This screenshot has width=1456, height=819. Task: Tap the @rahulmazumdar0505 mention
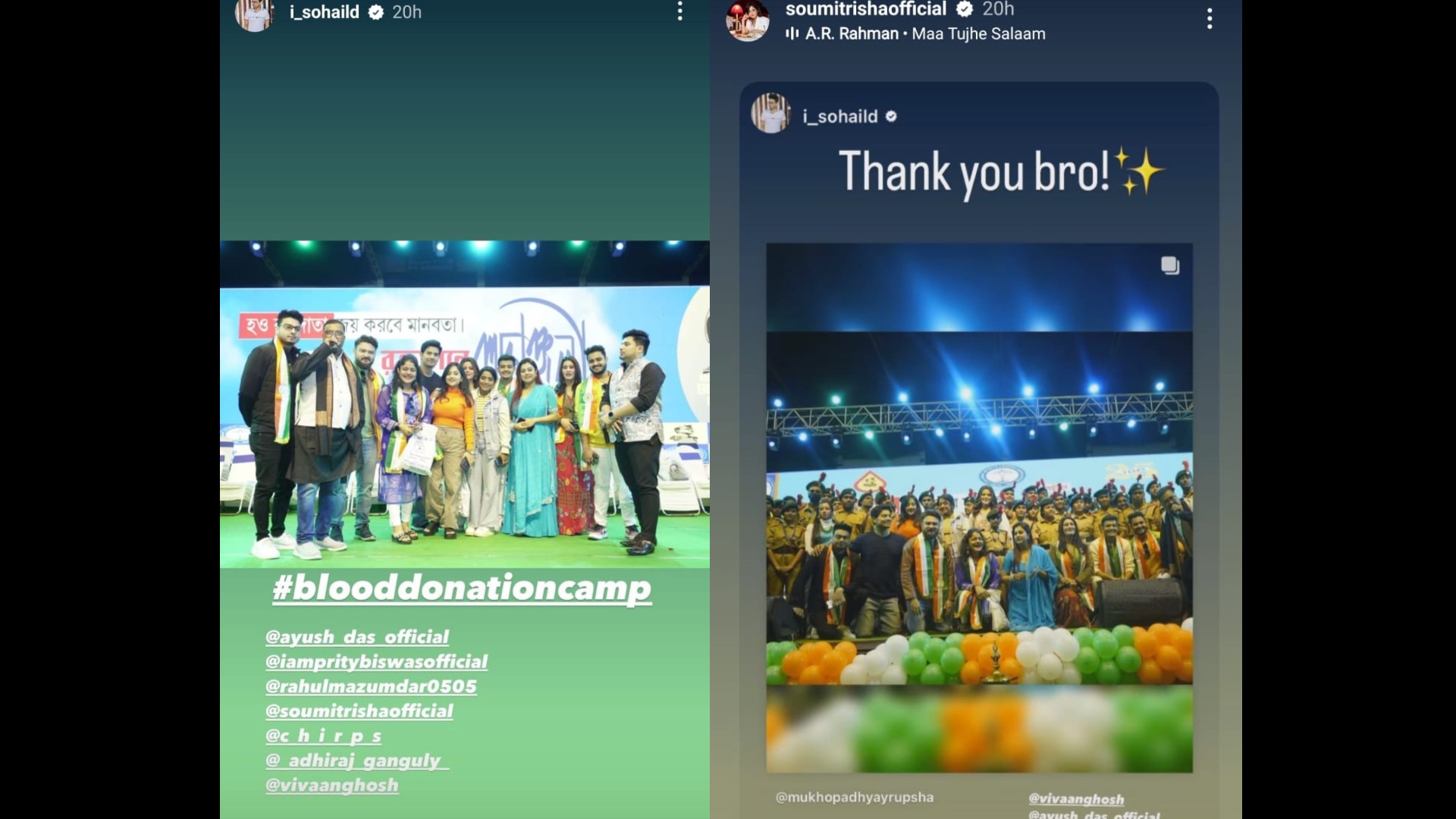tap(371, 687)
